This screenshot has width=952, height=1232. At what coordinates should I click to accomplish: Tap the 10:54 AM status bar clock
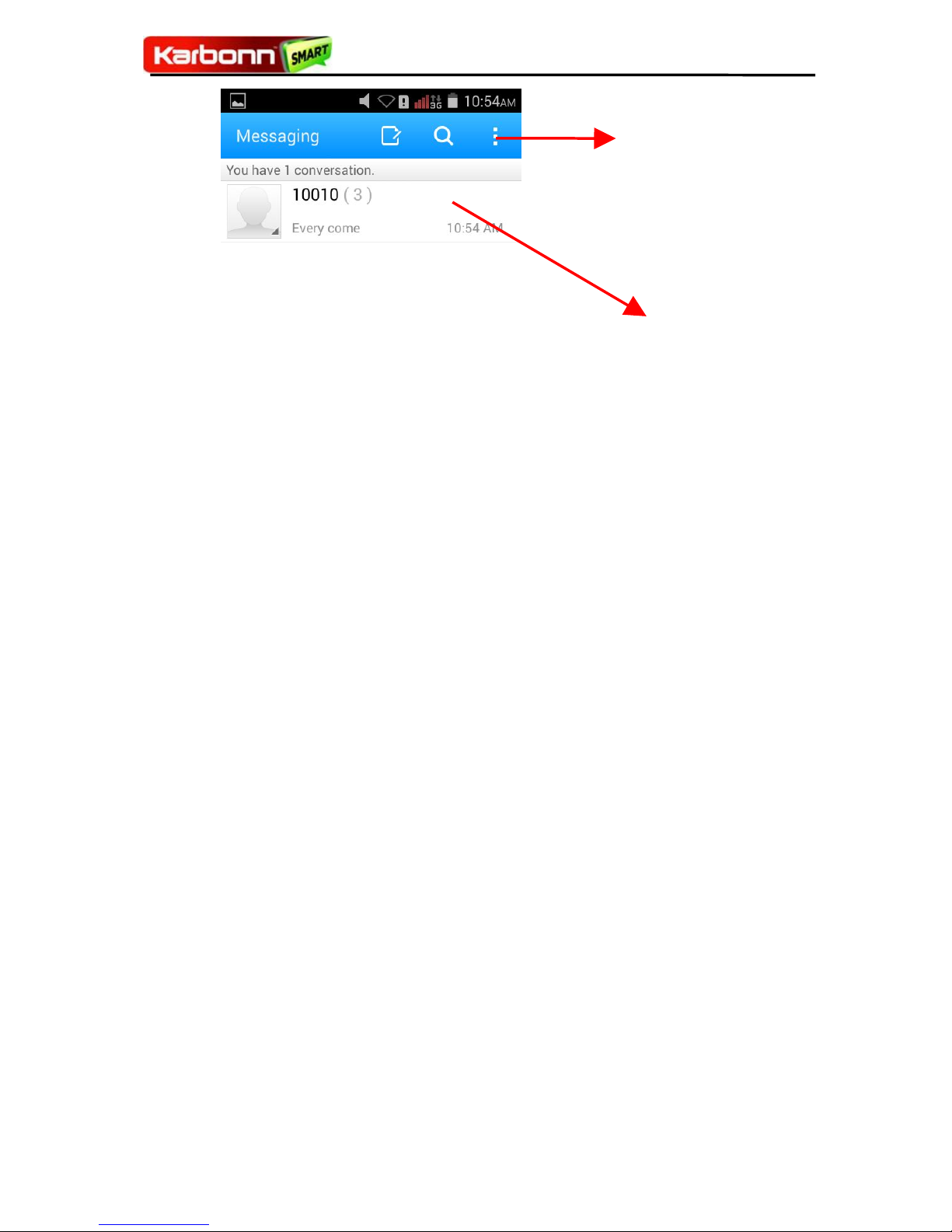coord(490,102)
